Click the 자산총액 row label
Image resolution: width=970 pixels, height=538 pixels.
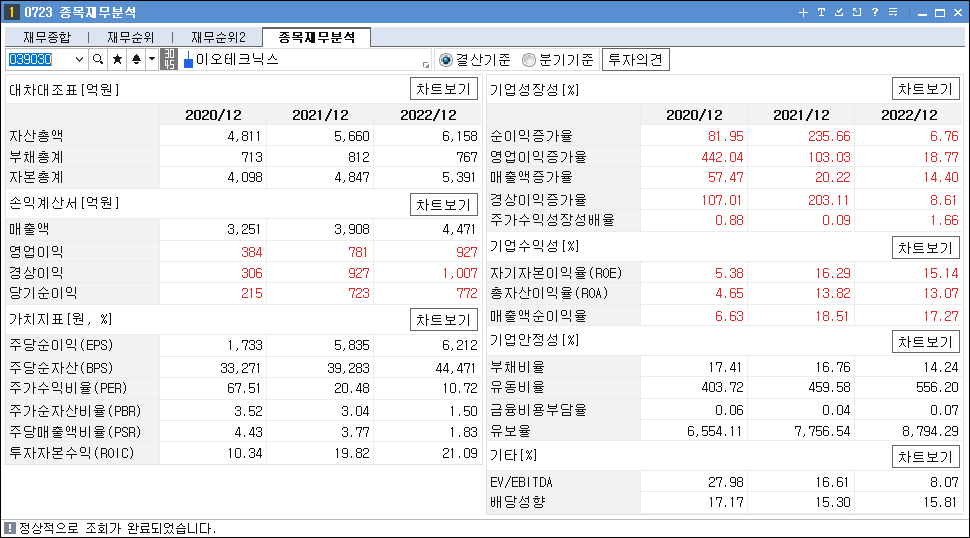pyautogui.click(x=36, y=136)
